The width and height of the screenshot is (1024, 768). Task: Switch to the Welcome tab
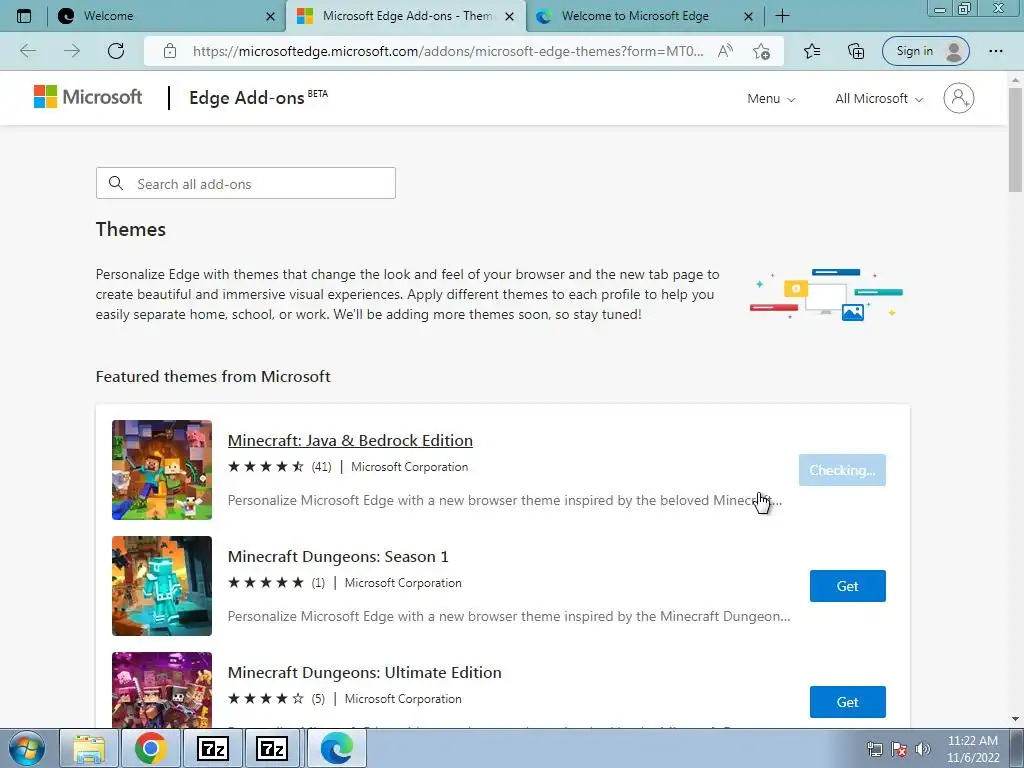pos(167,16)
